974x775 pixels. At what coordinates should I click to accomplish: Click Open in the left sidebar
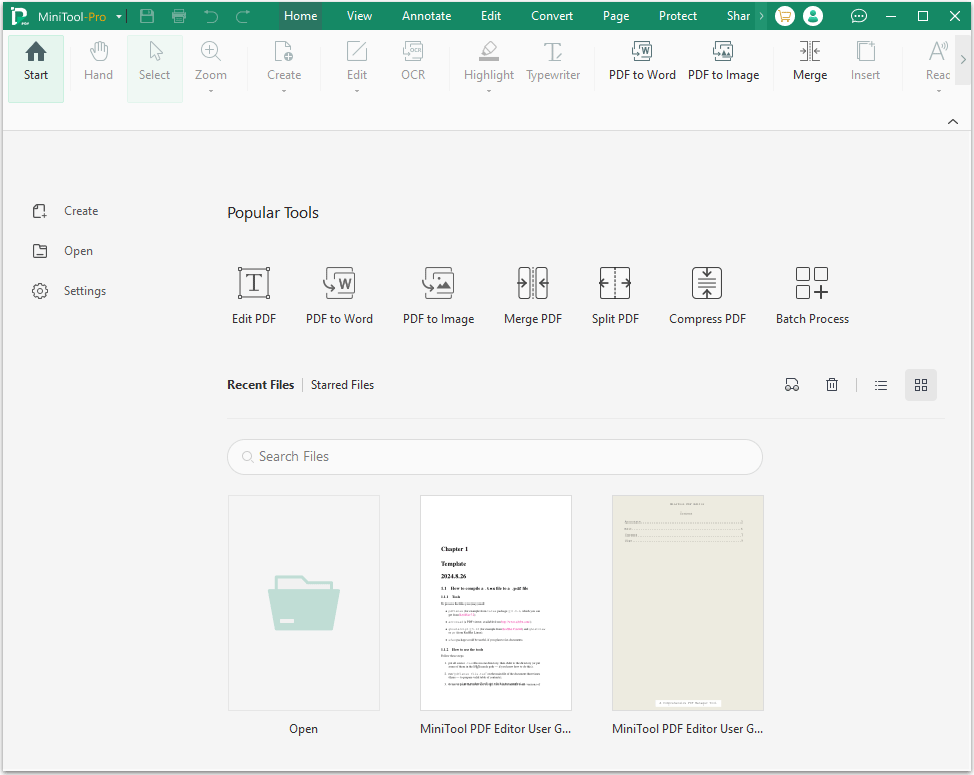[63, 251]
